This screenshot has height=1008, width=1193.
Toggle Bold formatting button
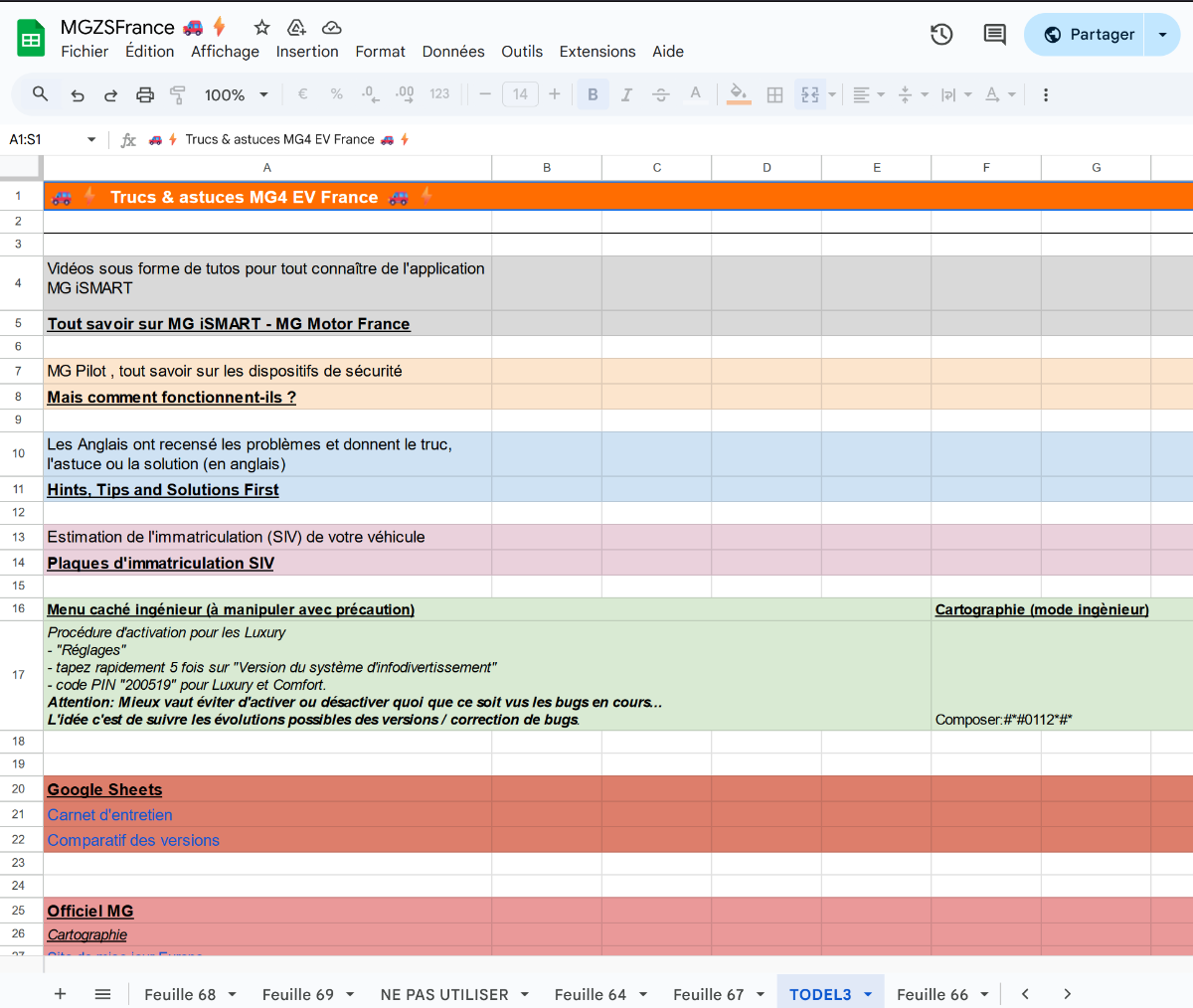pos(593,95)
